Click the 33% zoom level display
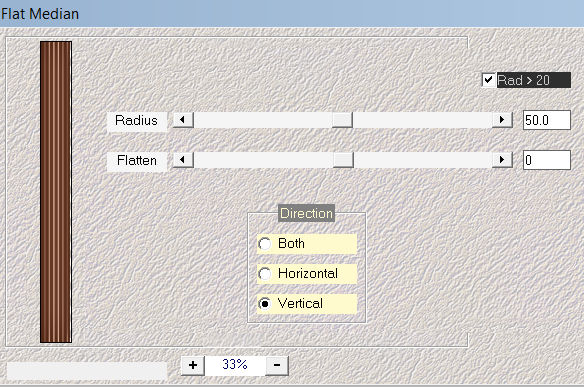Image resolution: width=584 pixels, height=387 pixels. click(235, 365)
